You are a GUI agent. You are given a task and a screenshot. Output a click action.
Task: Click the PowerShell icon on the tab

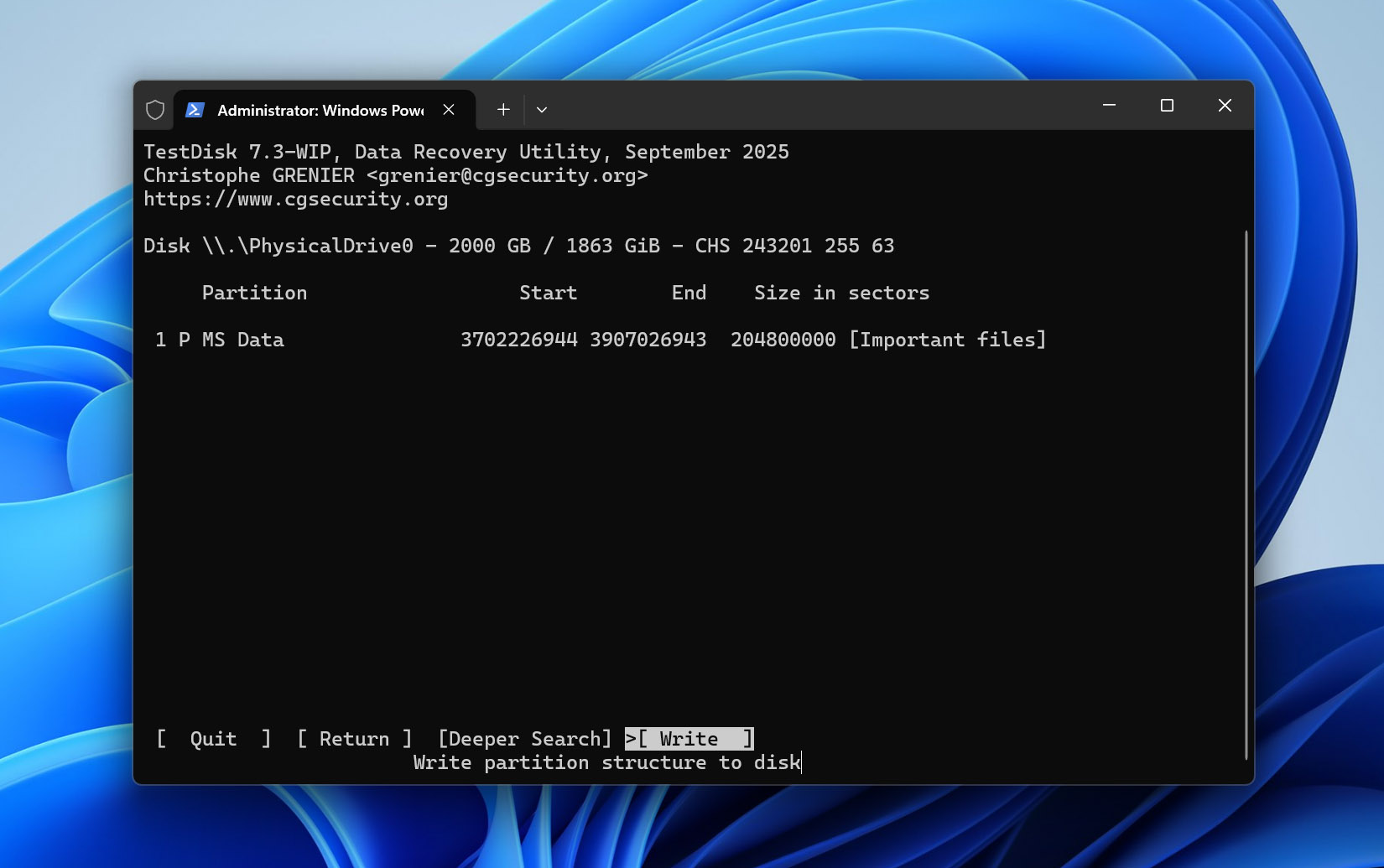pos(195,110)
